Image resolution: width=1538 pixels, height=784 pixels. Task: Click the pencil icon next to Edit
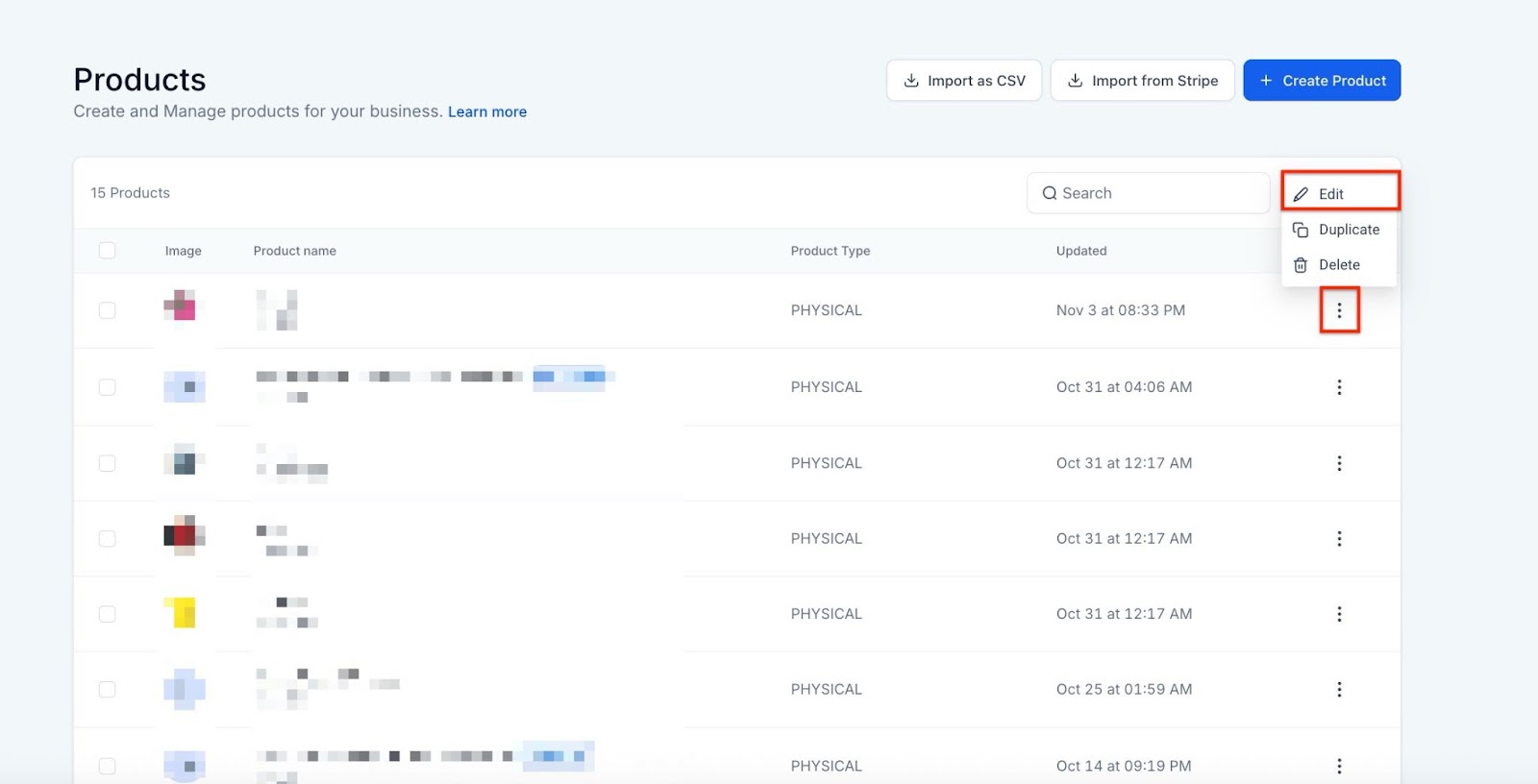(x=1301, y=194)
